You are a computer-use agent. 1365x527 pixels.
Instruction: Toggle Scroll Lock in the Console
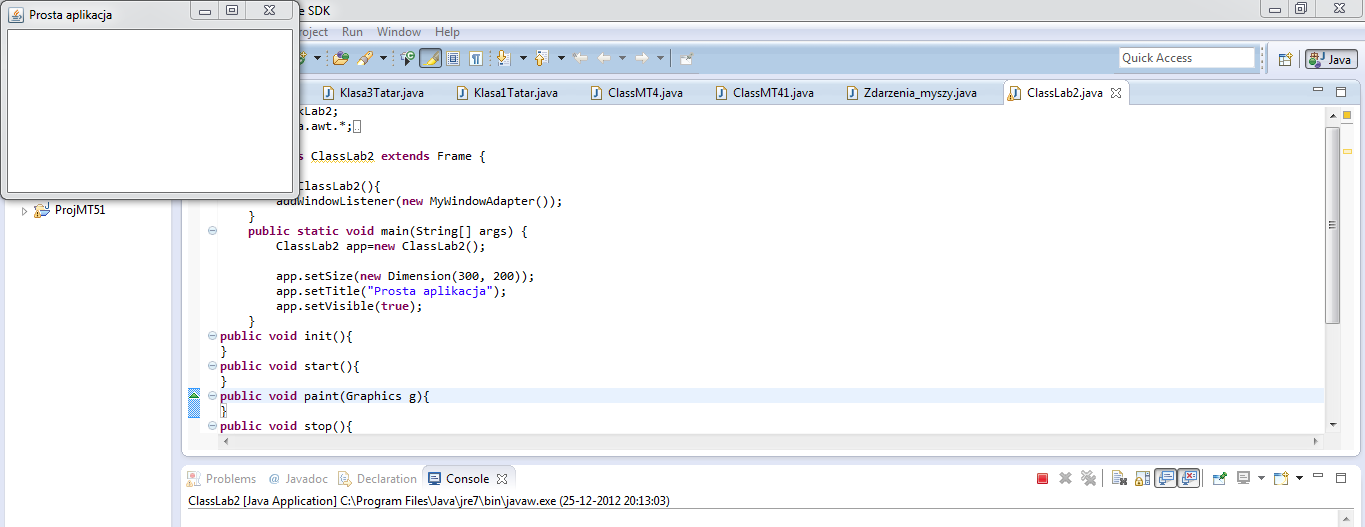(1141, 479)
